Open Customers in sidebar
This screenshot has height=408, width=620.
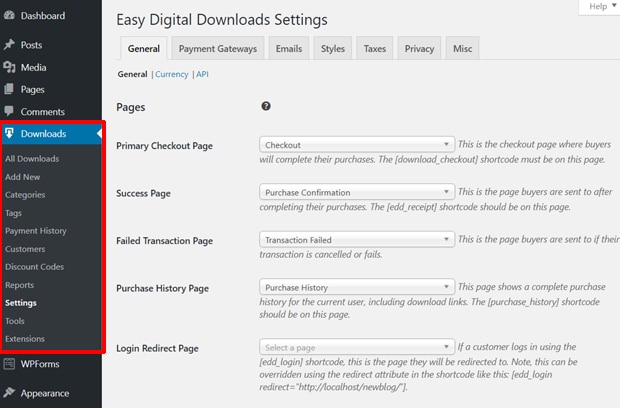click(x=25, y=249)
